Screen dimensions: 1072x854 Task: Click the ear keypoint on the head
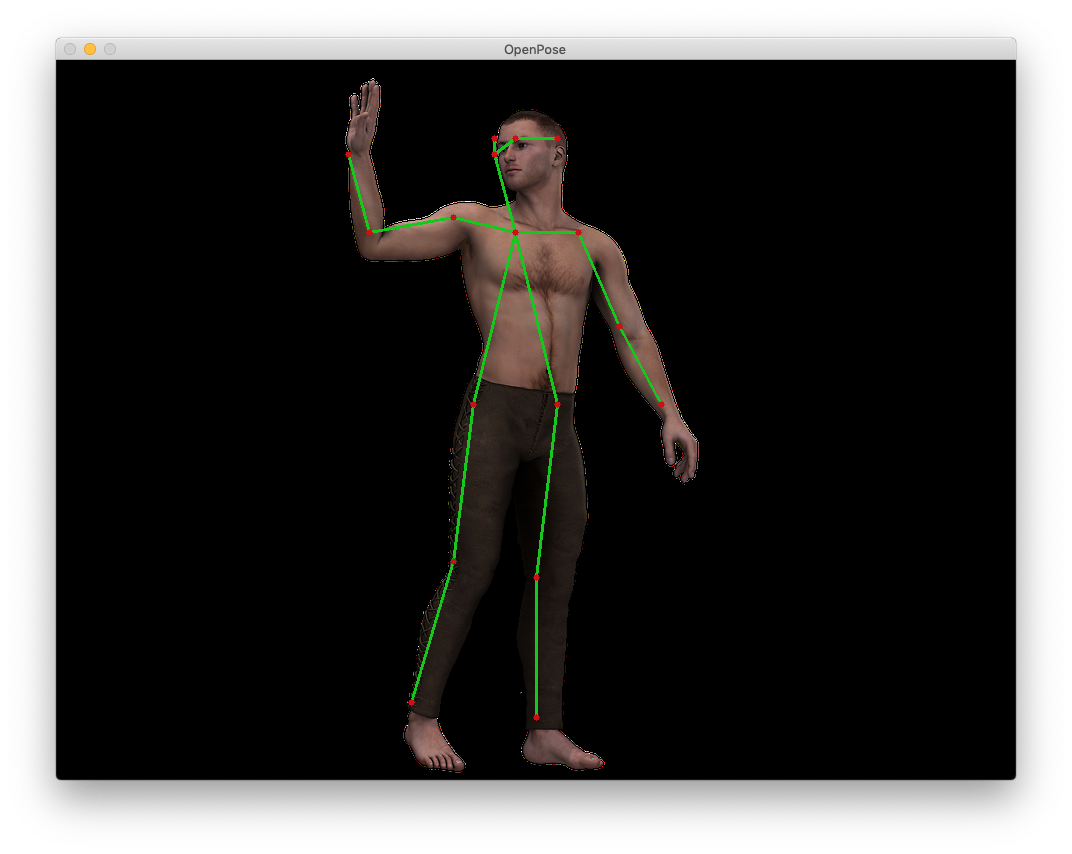[x=557, y=139]
